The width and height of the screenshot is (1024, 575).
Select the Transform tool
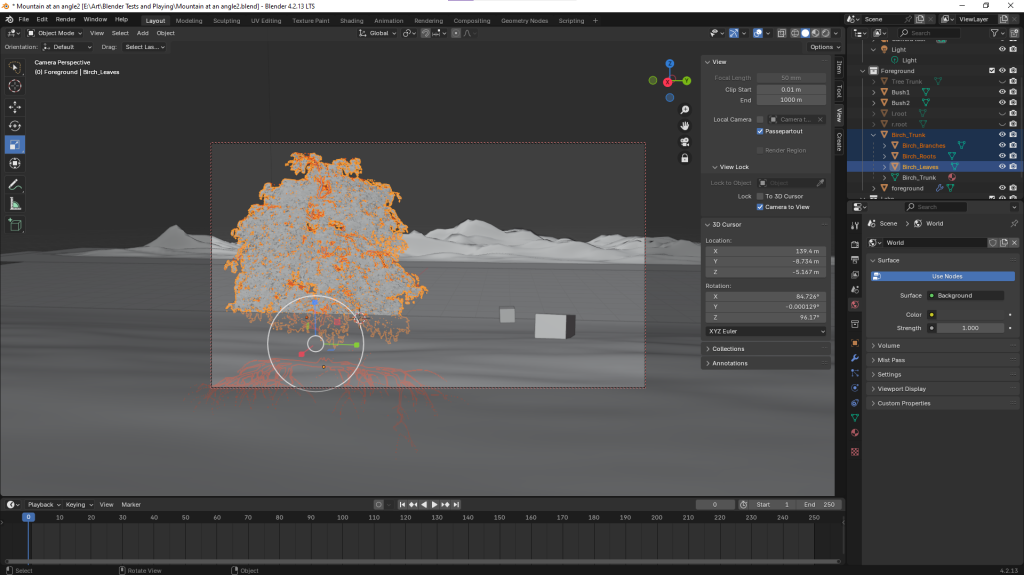(15, 163)
